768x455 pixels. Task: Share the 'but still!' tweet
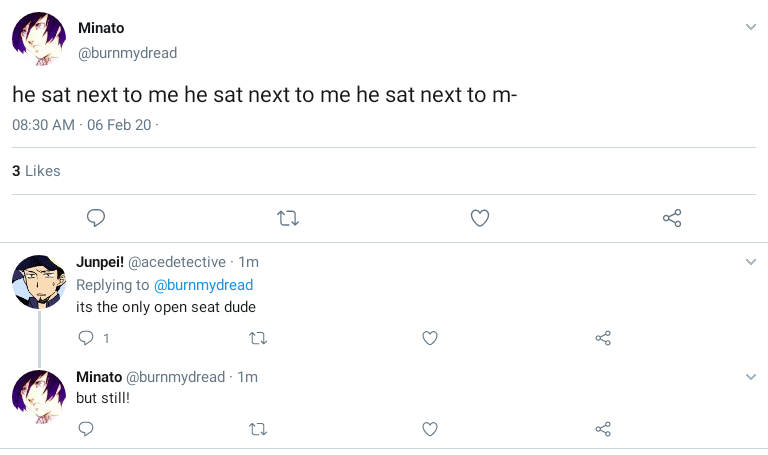(603, 429)
